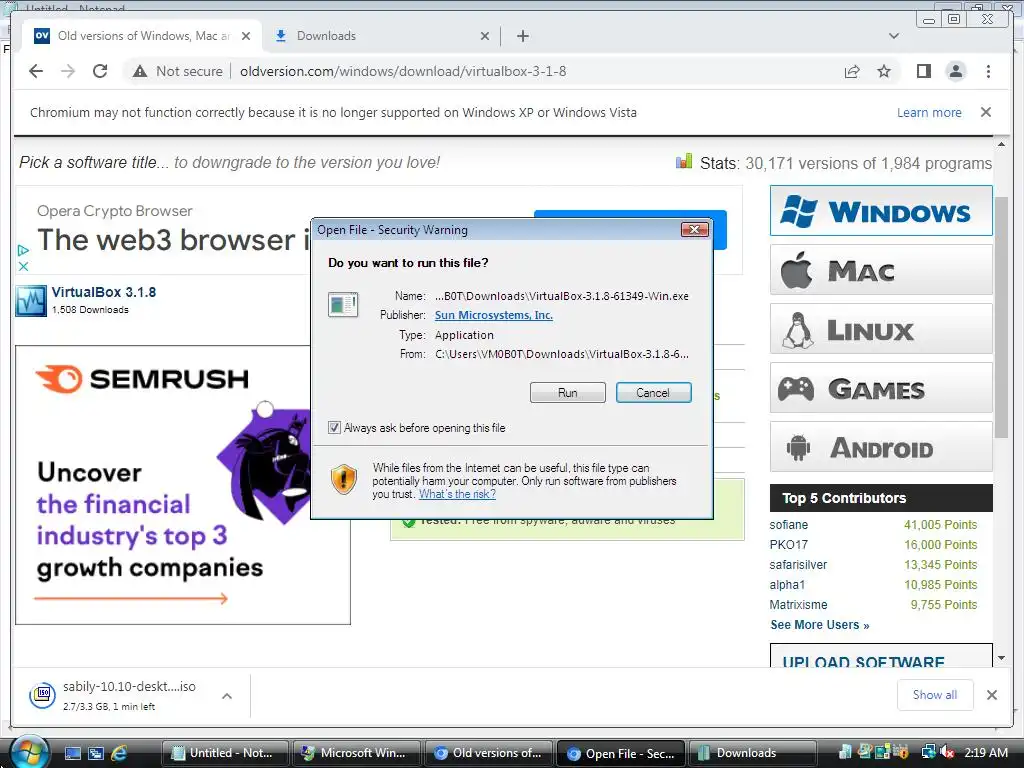1024x768 pixels.
Task: Click the muted volume tray icon
Action: click(x=947, y=752)
